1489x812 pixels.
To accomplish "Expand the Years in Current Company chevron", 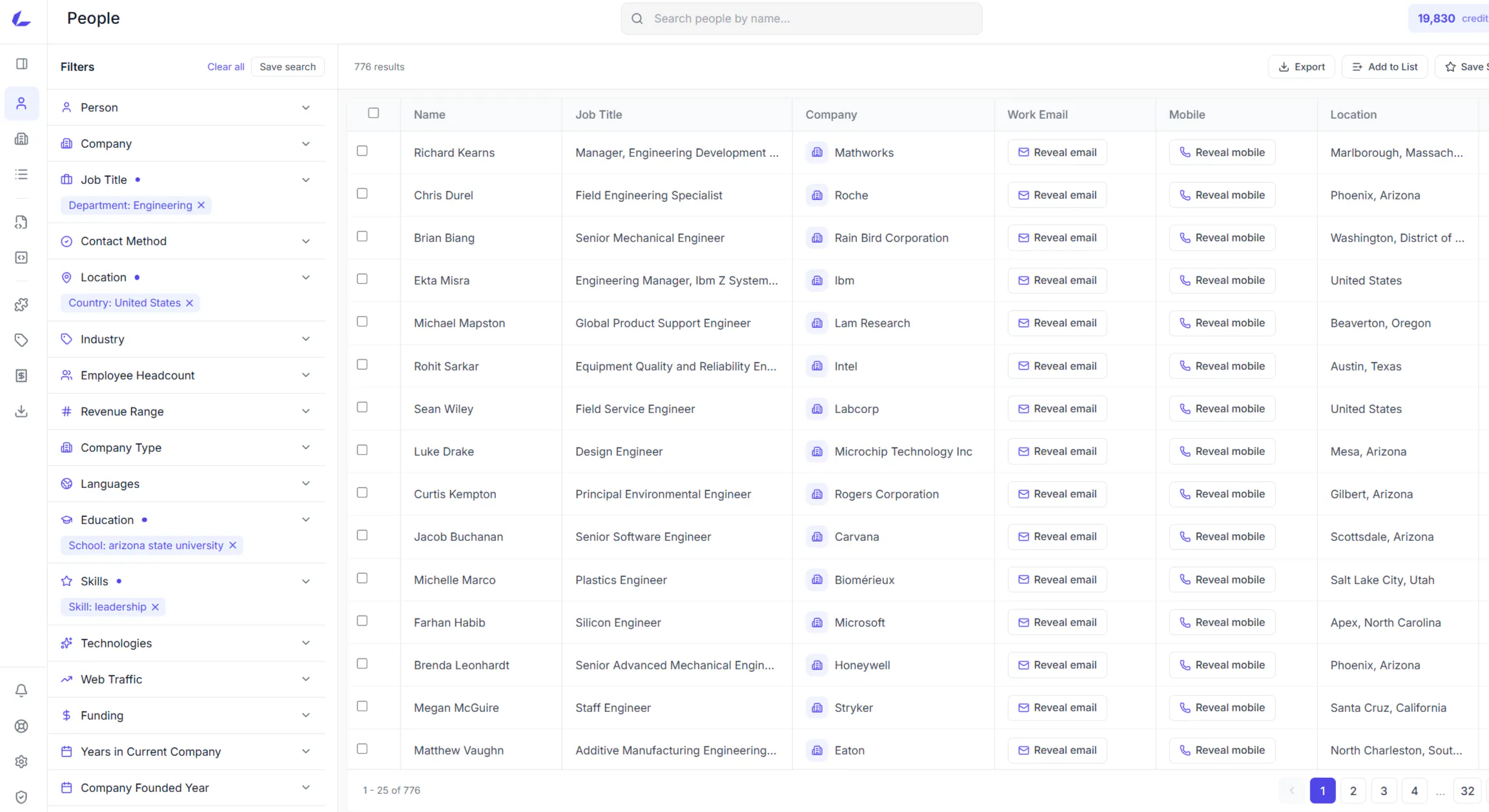I will pos(306,751).
